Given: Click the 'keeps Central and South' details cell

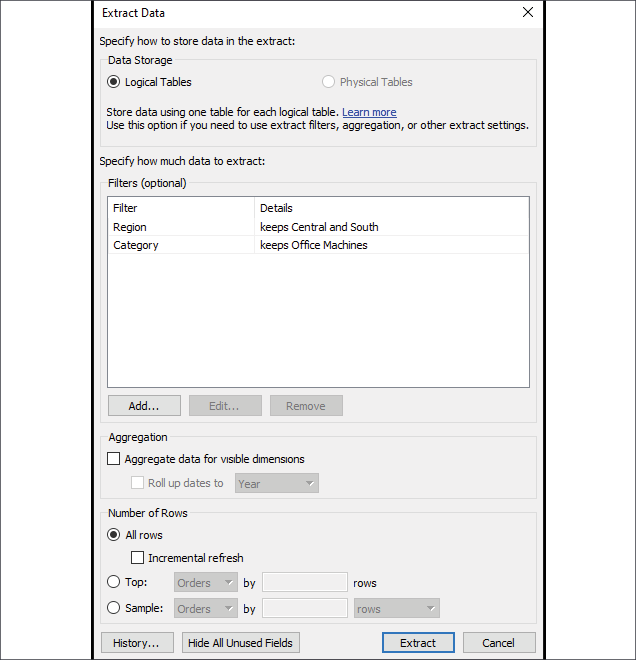Looking at the screenshot, I should click(319, 227).
